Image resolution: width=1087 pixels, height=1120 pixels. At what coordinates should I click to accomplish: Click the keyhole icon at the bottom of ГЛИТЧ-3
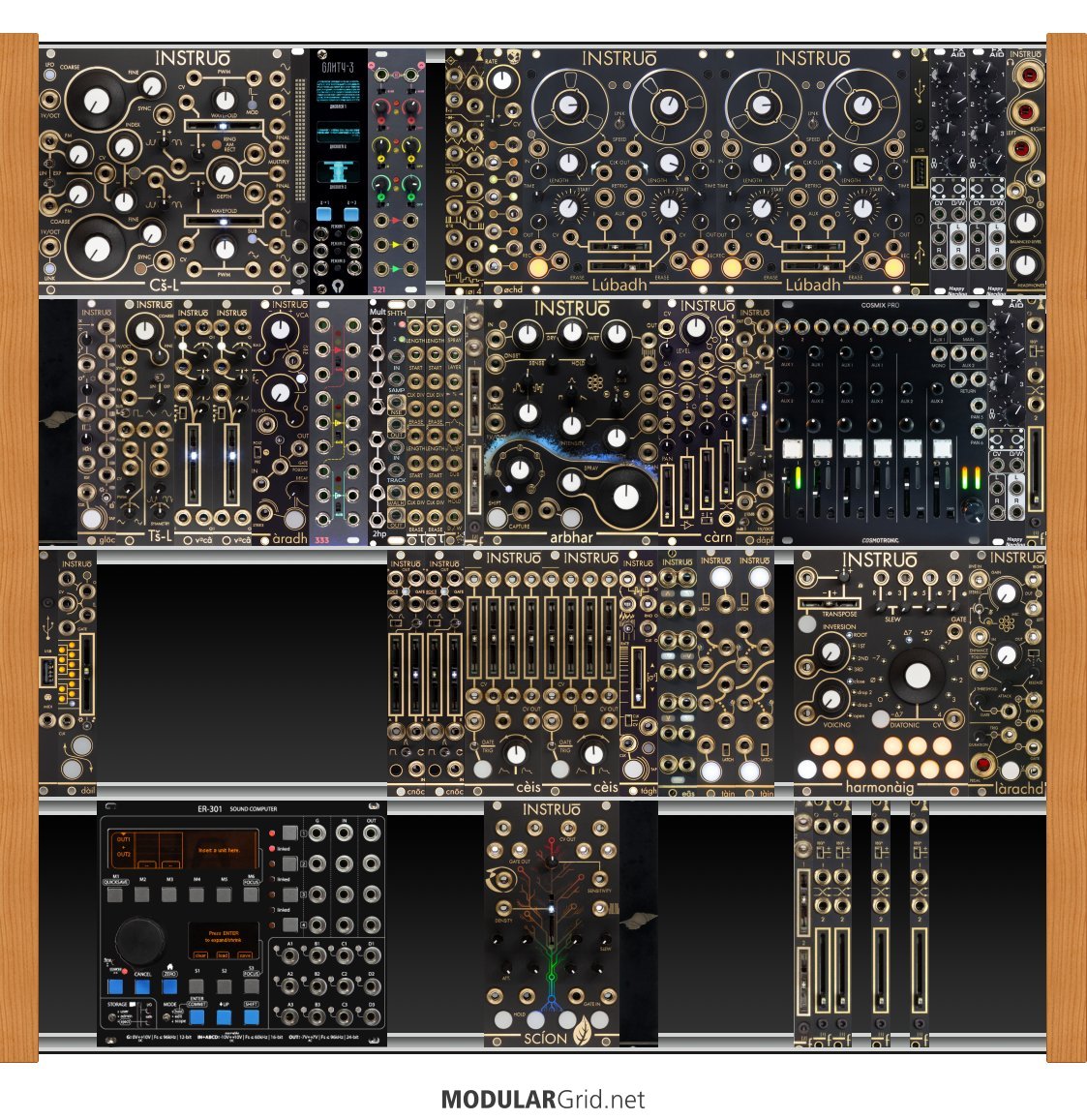tap(338, 286)
